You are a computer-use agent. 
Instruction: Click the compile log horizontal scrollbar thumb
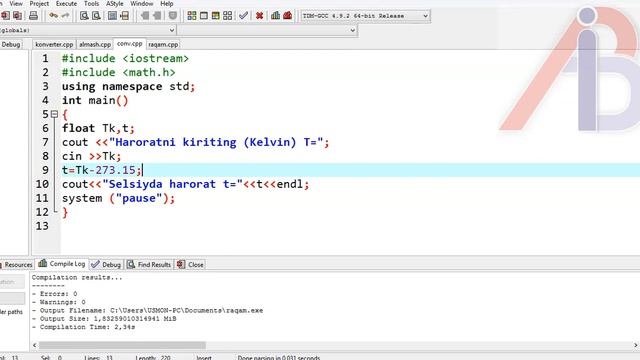[x=122, y=345]
